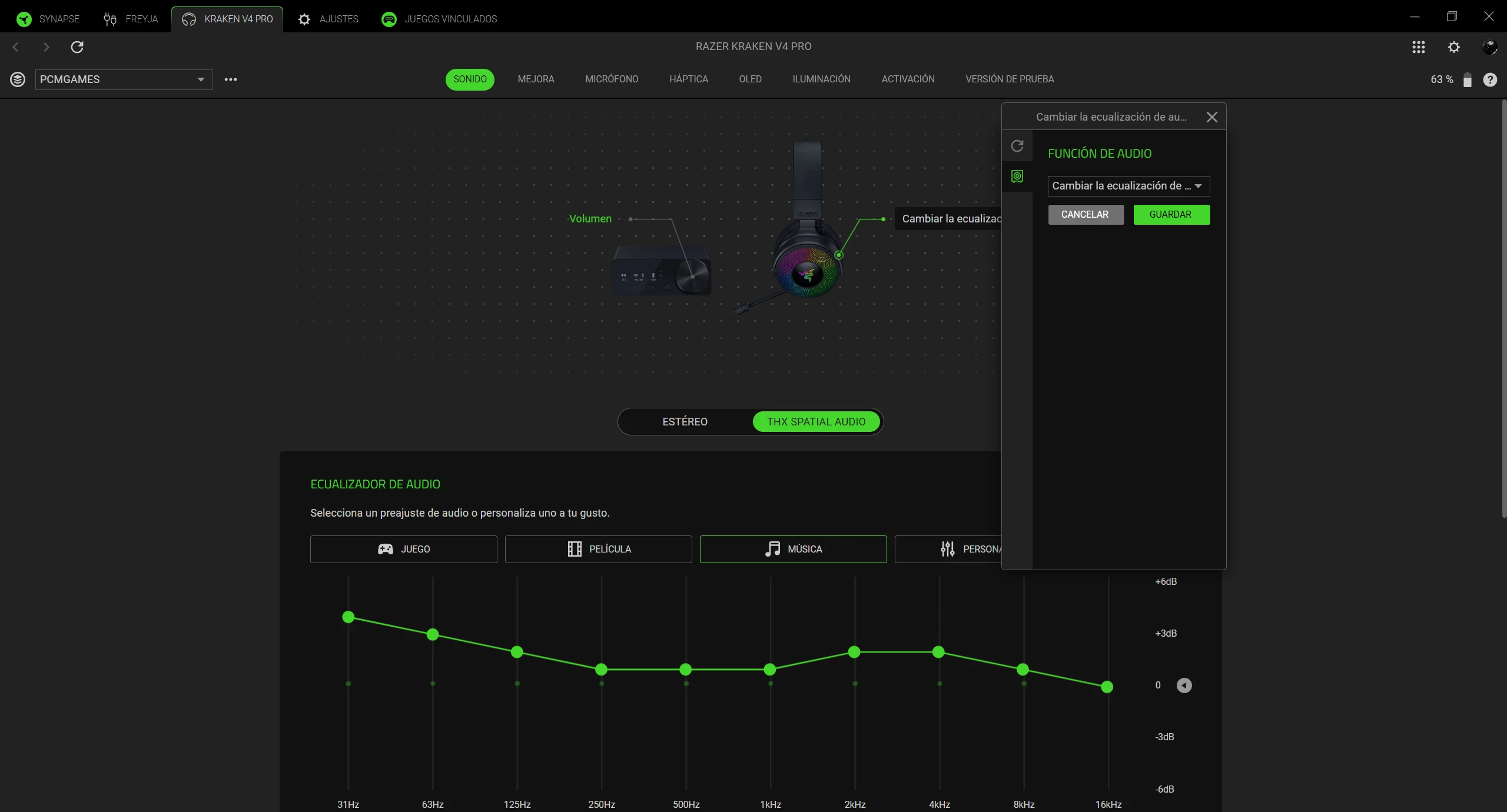The image size is (1507, 812).
Task: Click the 250Hz equalizer slider handle
Action: point(601,670)
